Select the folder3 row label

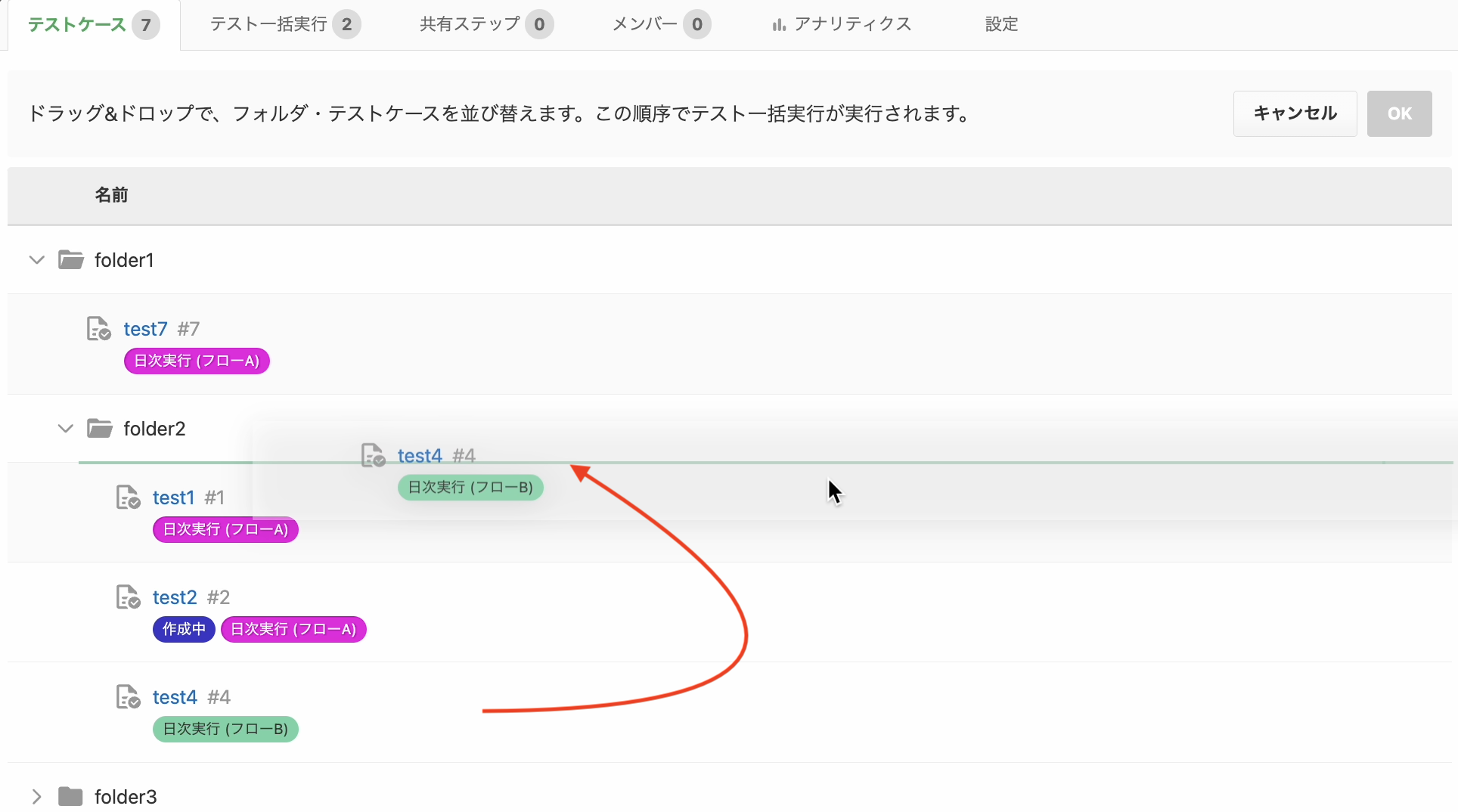click(126, 797)
